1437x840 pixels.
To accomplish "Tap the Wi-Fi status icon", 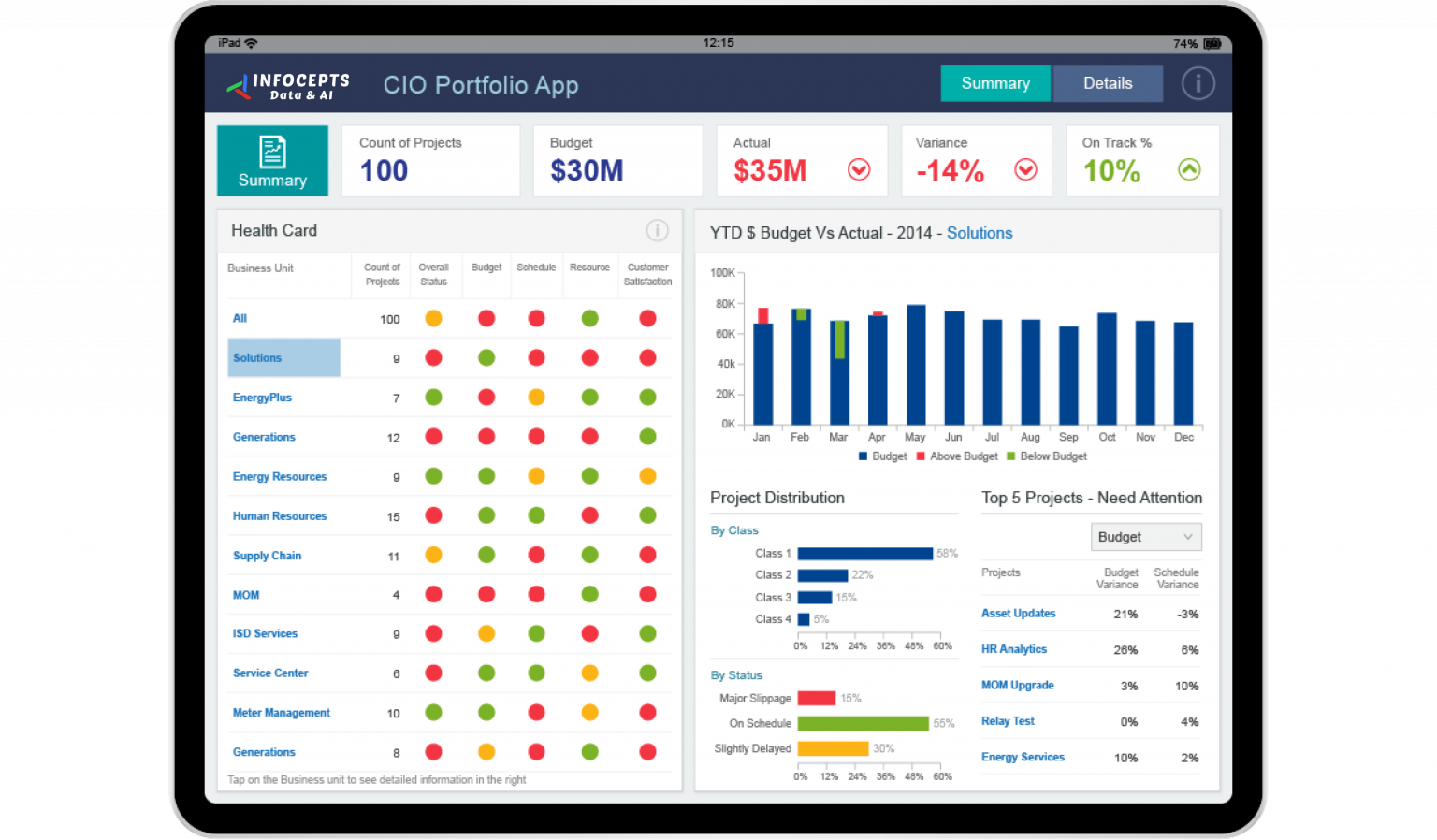I will tap(251, 43).
